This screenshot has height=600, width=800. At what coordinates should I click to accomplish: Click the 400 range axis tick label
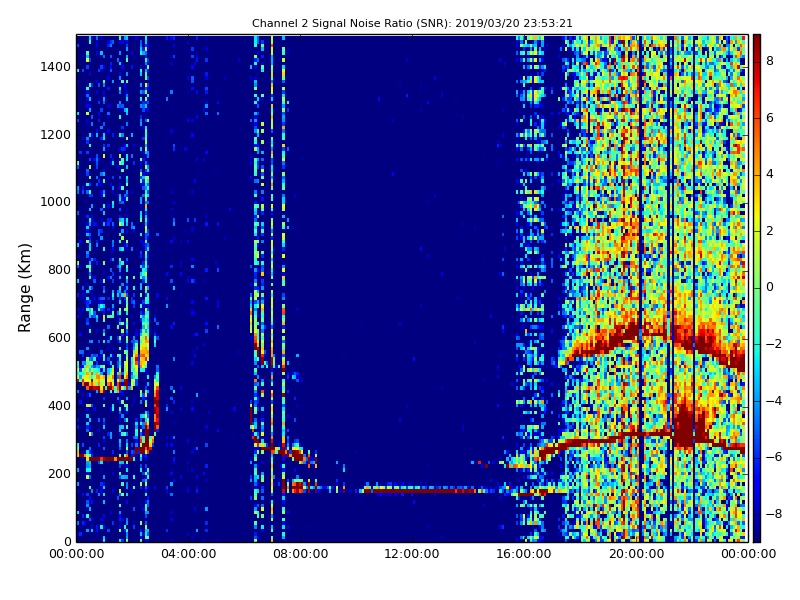[59, 406]
